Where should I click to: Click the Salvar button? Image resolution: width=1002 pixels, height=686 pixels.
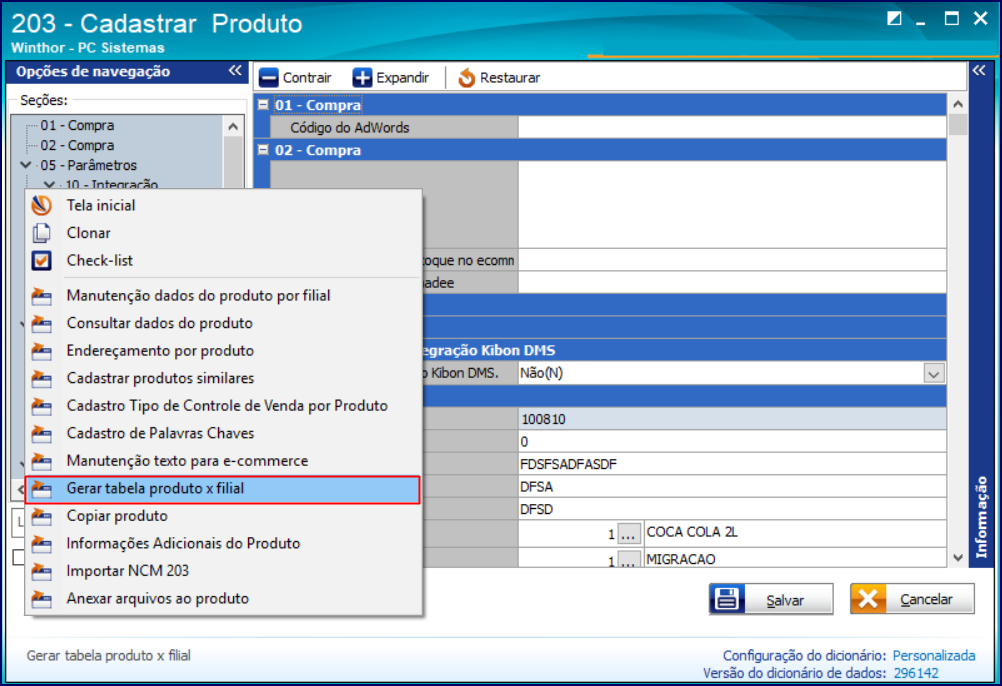771,600
